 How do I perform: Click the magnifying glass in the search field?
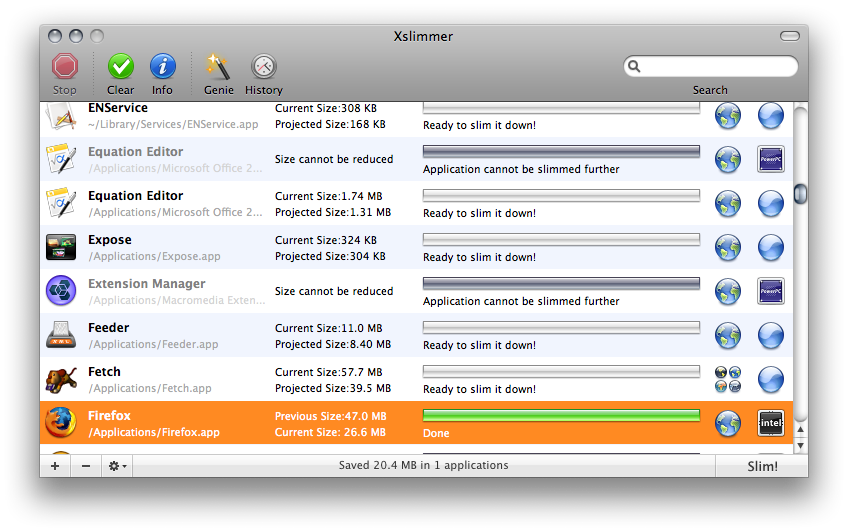pyautogui.click(x=634, y=66)
